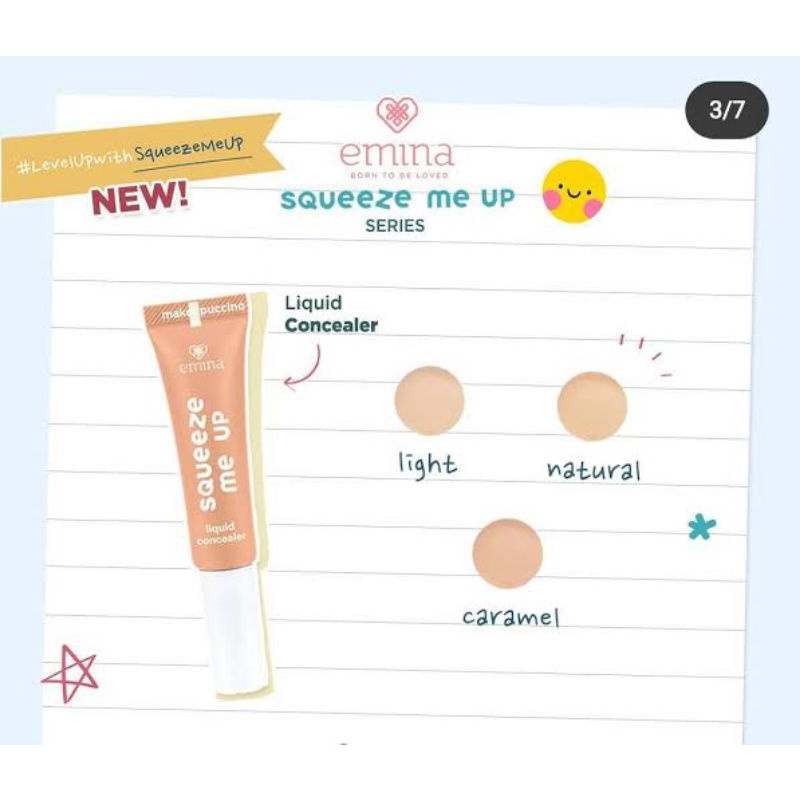Click the white cap of the tube

tap(234, 631)
